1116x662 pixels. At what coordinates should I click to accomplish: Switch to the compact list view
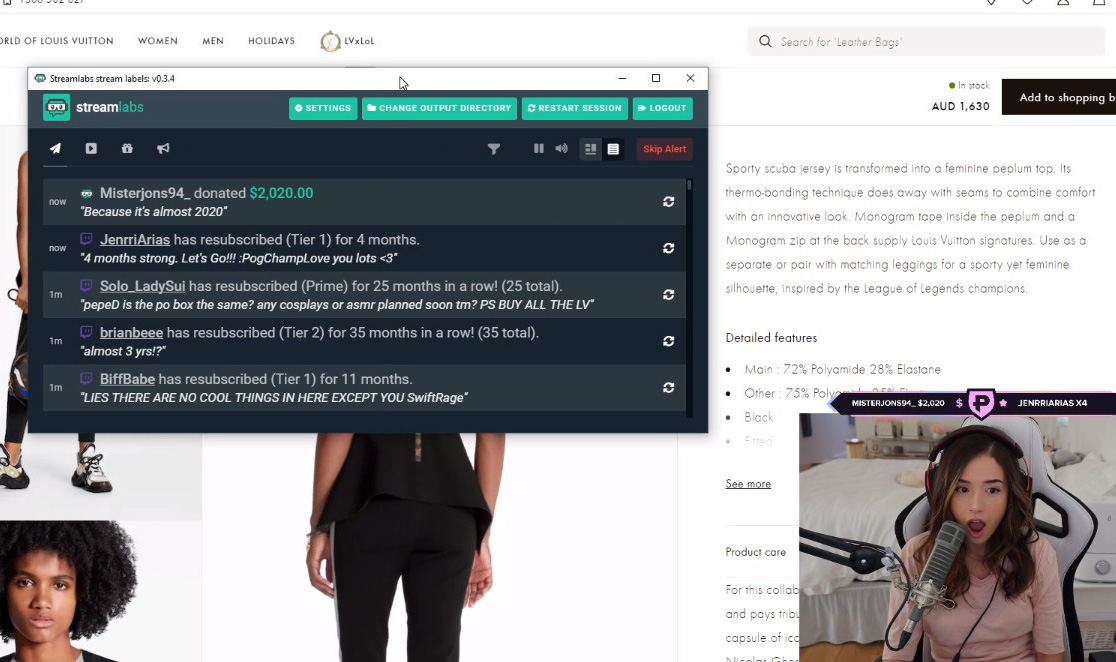pyautogui.click(x=613, y=149)
